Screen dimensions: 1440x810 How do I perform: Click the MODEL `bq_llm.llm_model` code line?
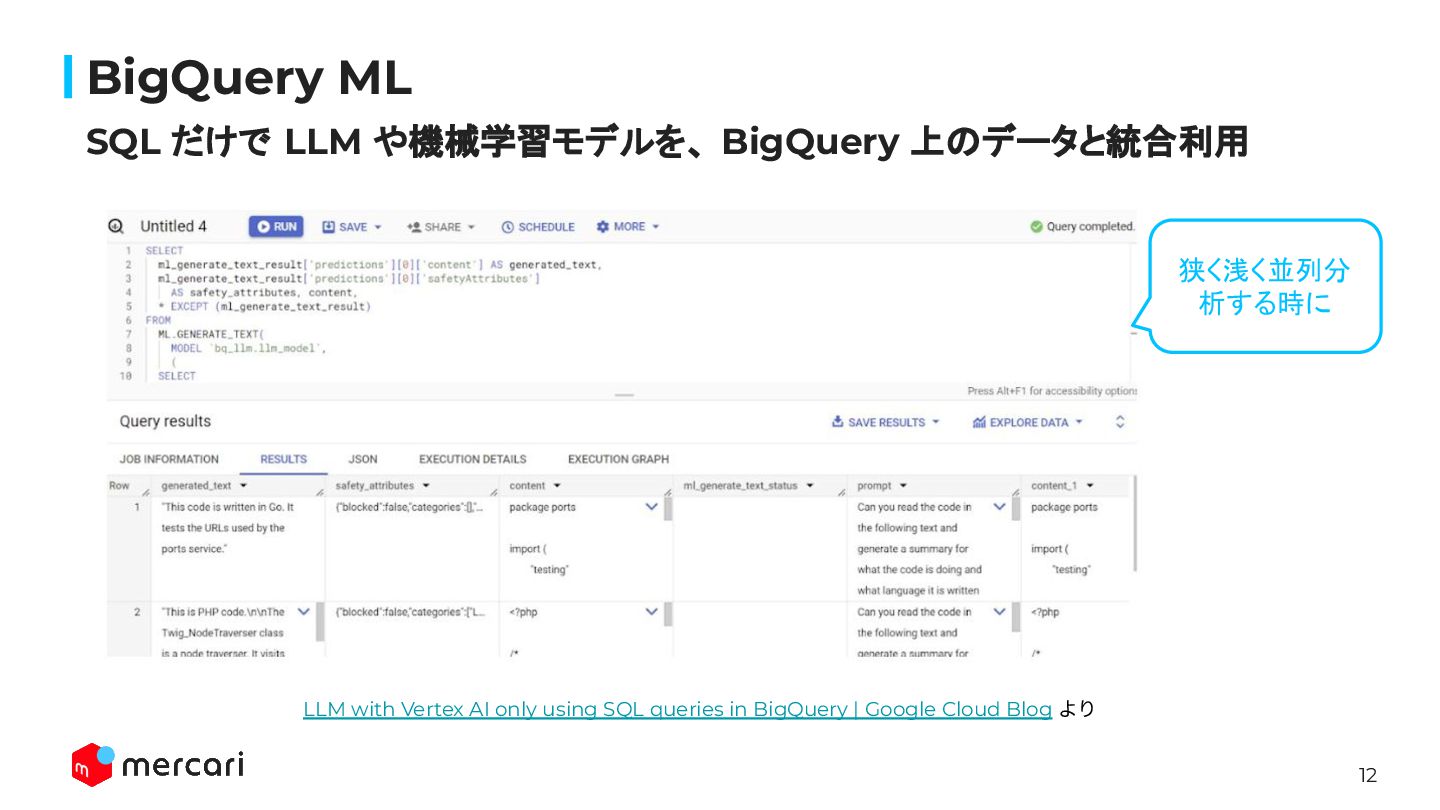(x=248, y=348)
